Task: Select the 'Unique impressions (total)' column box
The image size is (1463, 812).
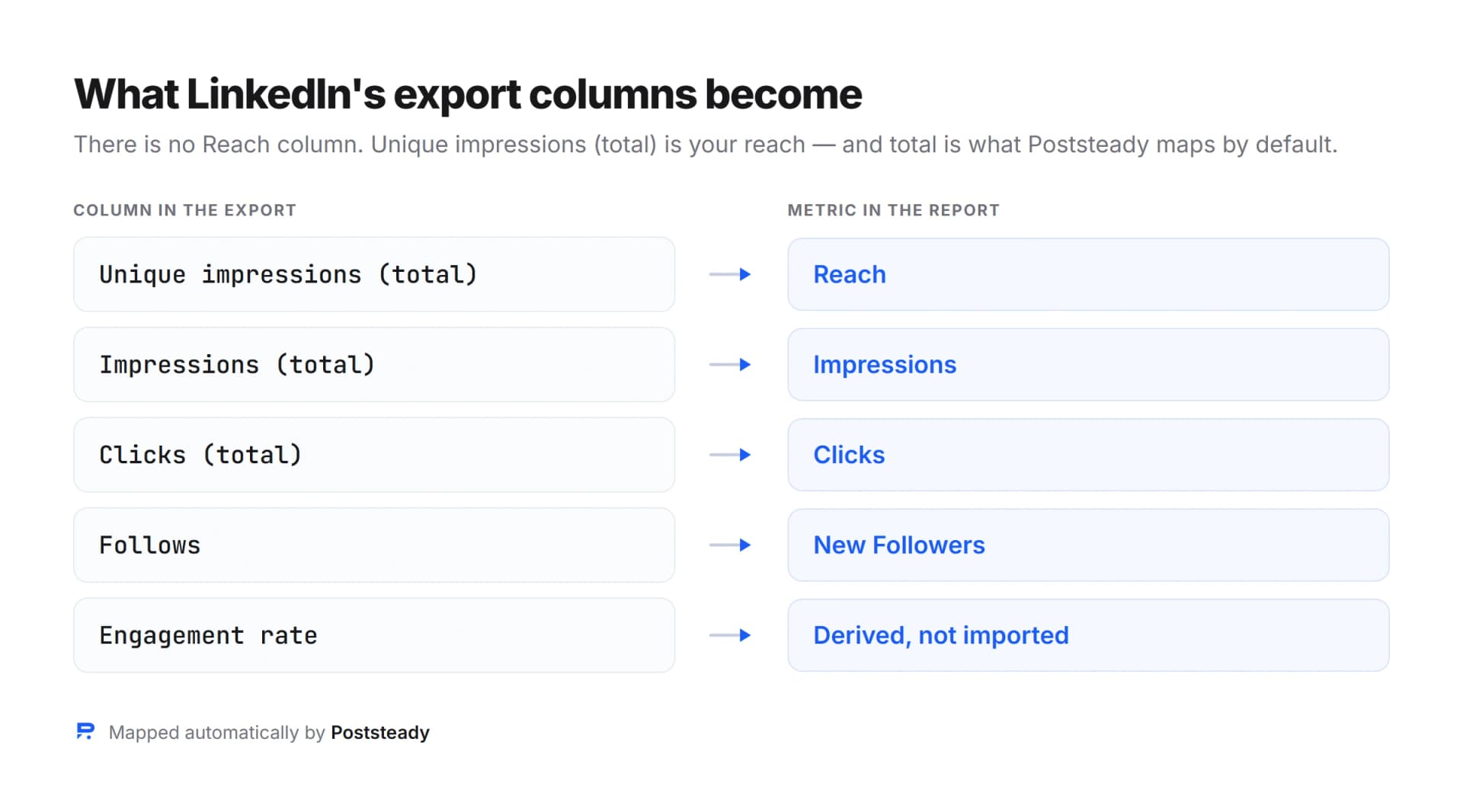Action: (x=374, y=274)
